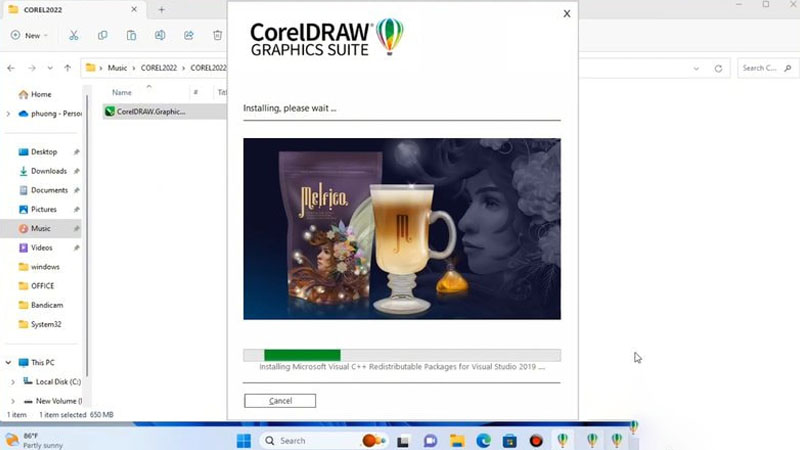Viewport: 800px width, 450px height.
Task: Click the Share icon in toolbar
Action: pyautogui.click(x=189, y=35)
